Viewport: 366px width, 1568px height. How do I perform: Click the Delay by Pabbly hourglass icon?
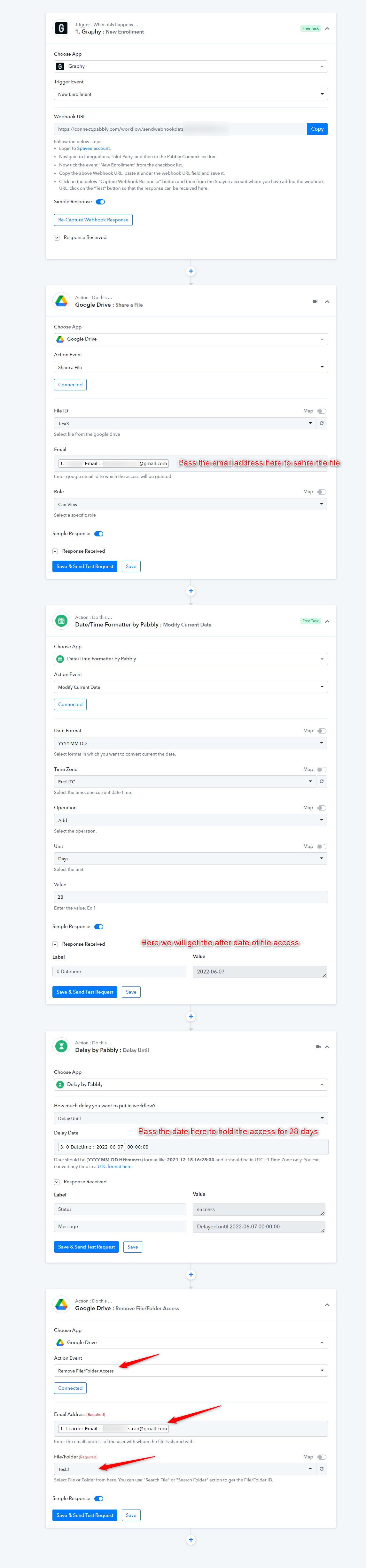point(61,1046)
